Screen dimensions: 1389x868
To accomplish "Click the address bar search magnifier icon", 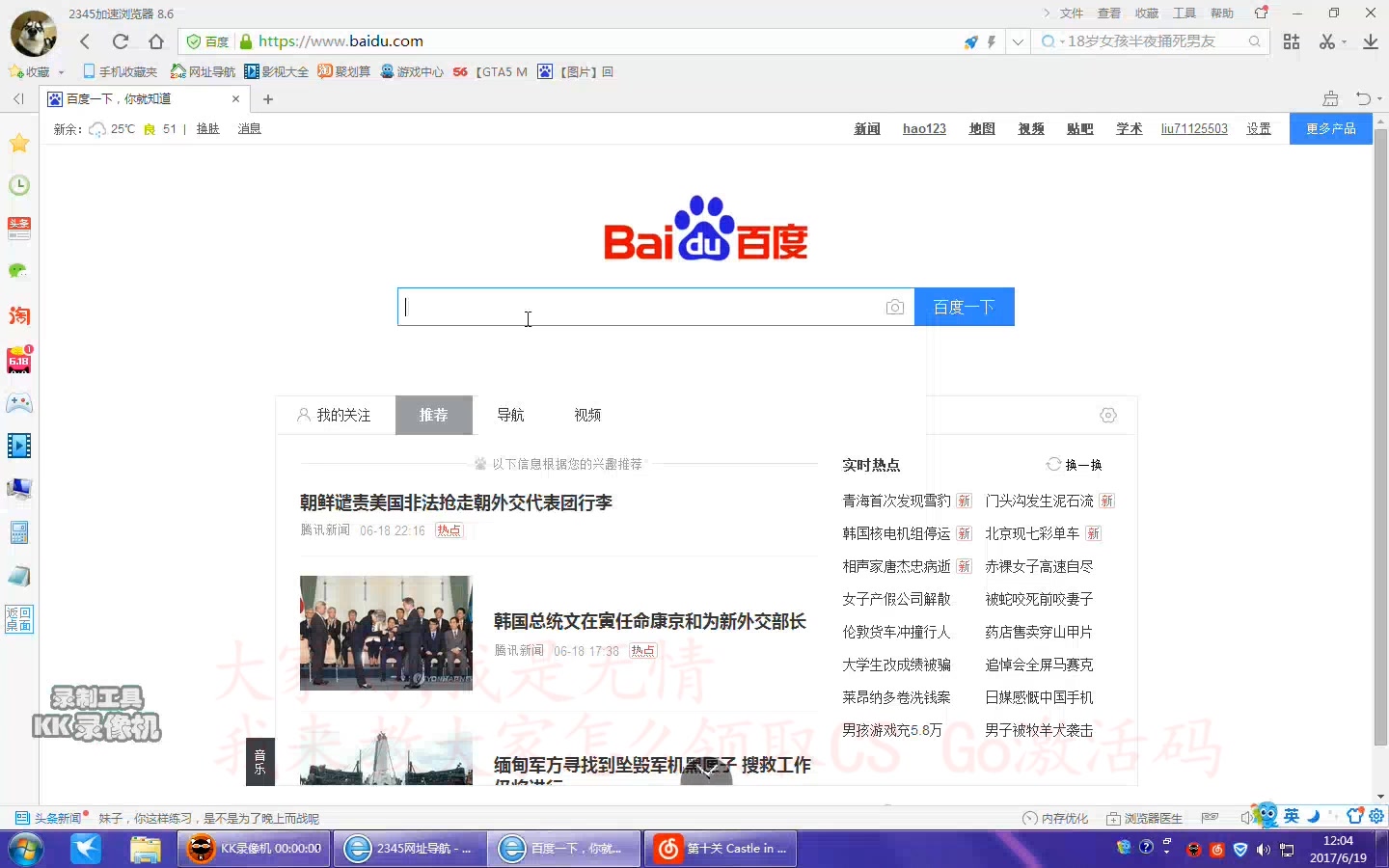I will 1254,41.
